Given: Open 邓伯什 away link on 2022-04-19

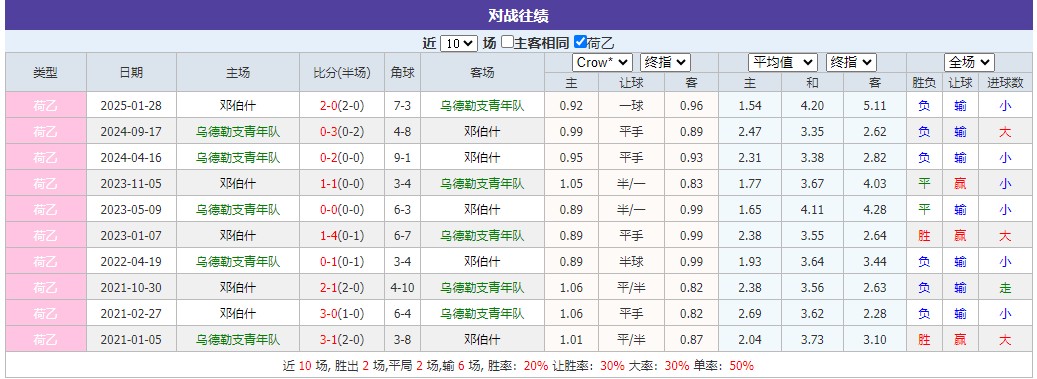Looking at the screenshot, I should [482, 261].
